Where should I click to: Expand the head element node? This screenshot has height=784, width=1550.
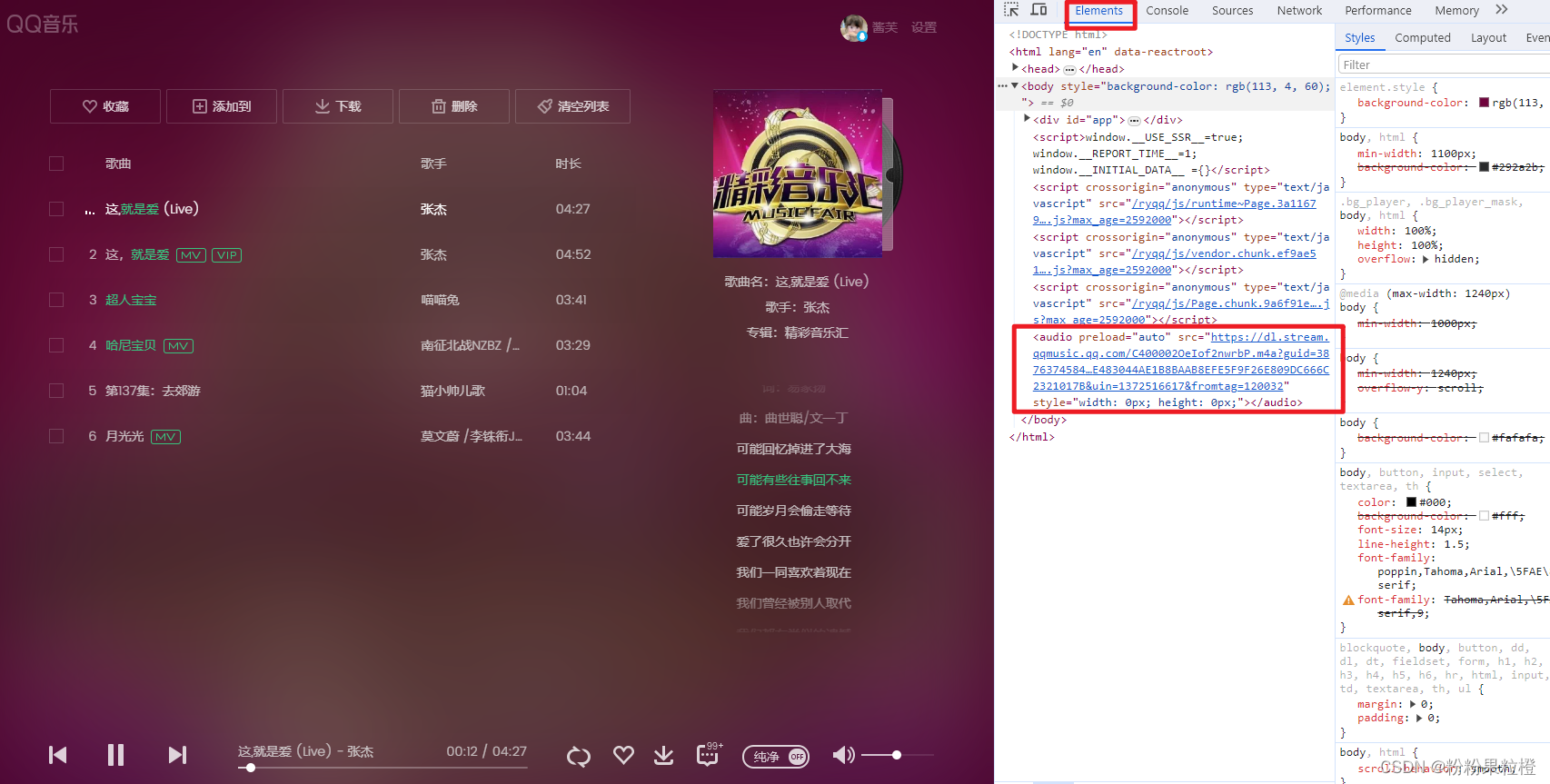[x=1016, y=68]
